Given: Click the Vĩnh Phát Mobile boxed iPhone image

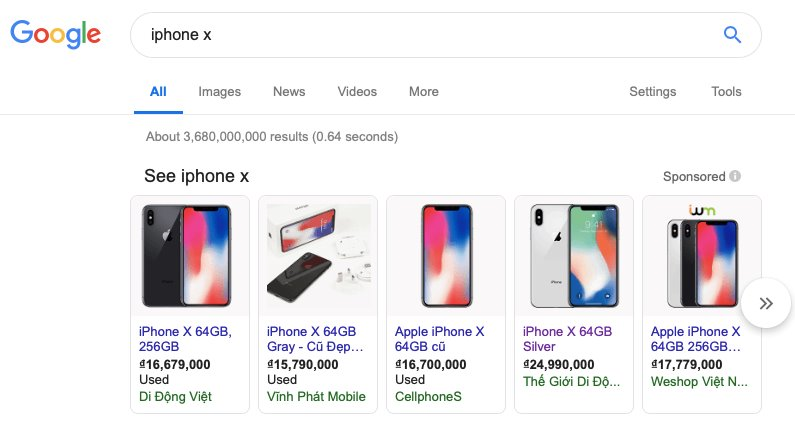Looking at the screenshot, I should click(318, 256).
